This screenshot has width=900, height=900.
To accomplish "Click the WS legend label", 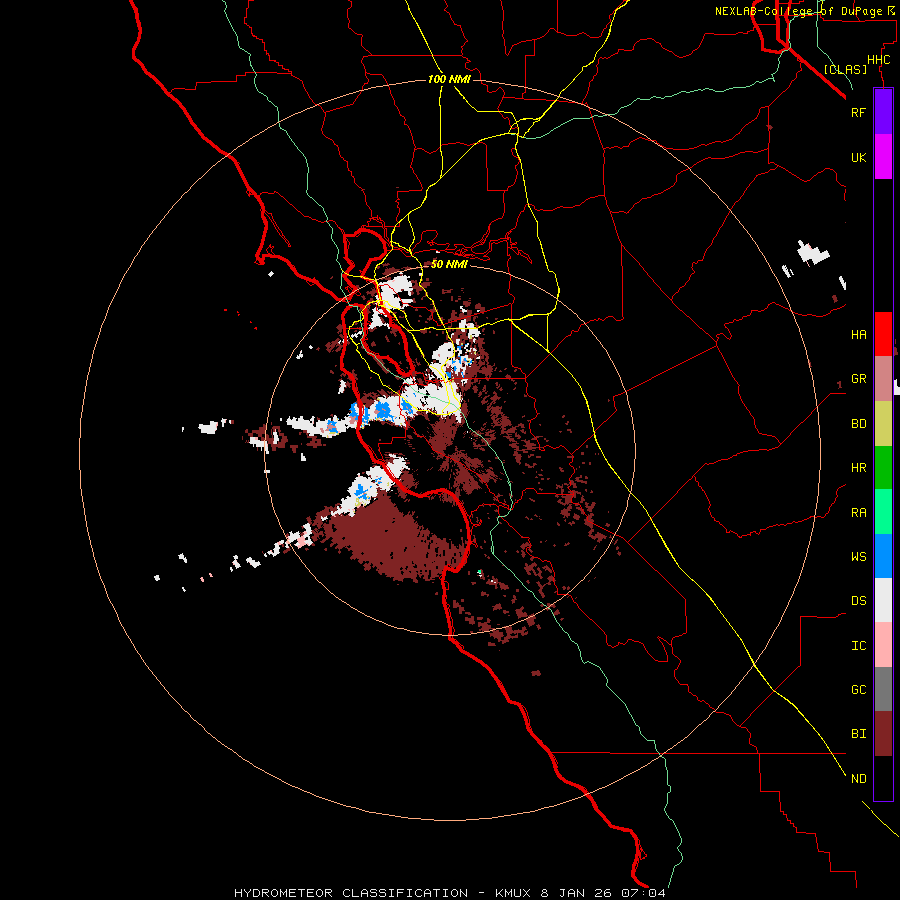I will (x=858, y=557).
